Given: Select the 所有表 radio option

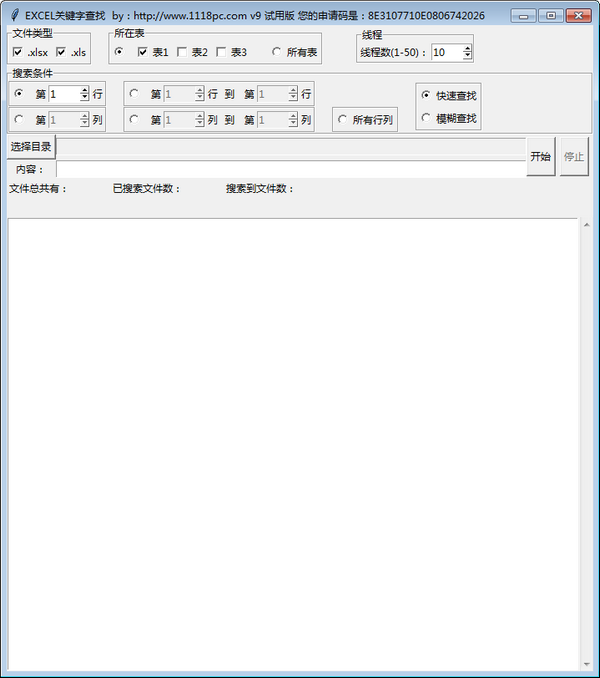Looking at the screenshot, I should (277, 52).
